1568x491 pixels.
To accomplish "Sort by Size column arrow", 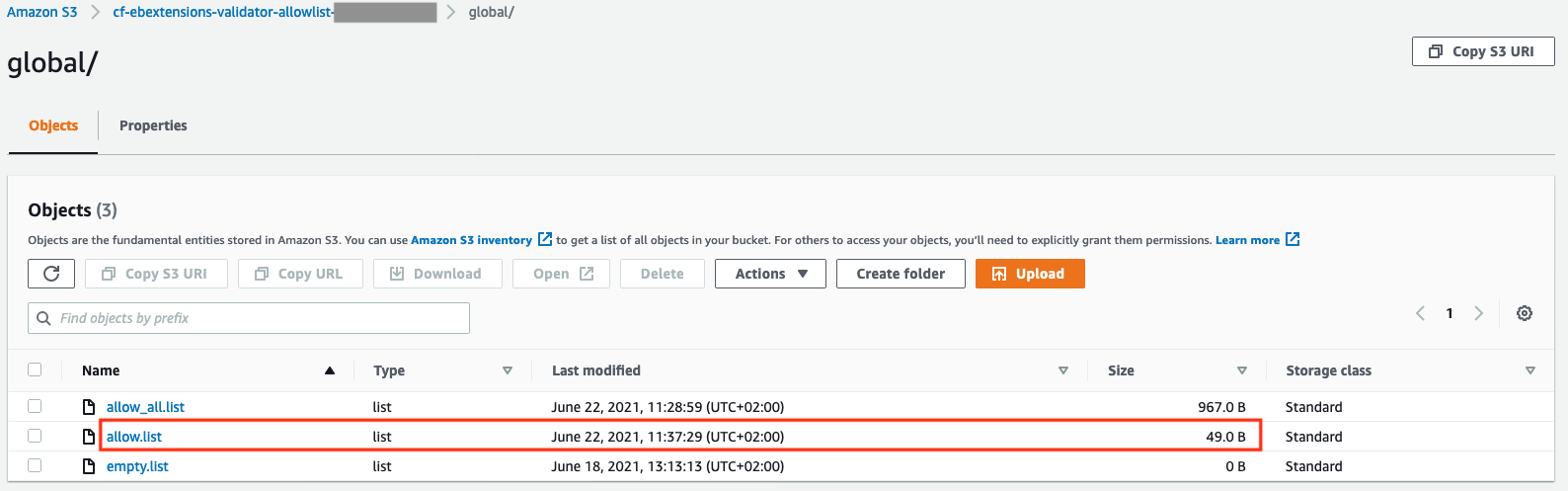I will (1242, 370).
